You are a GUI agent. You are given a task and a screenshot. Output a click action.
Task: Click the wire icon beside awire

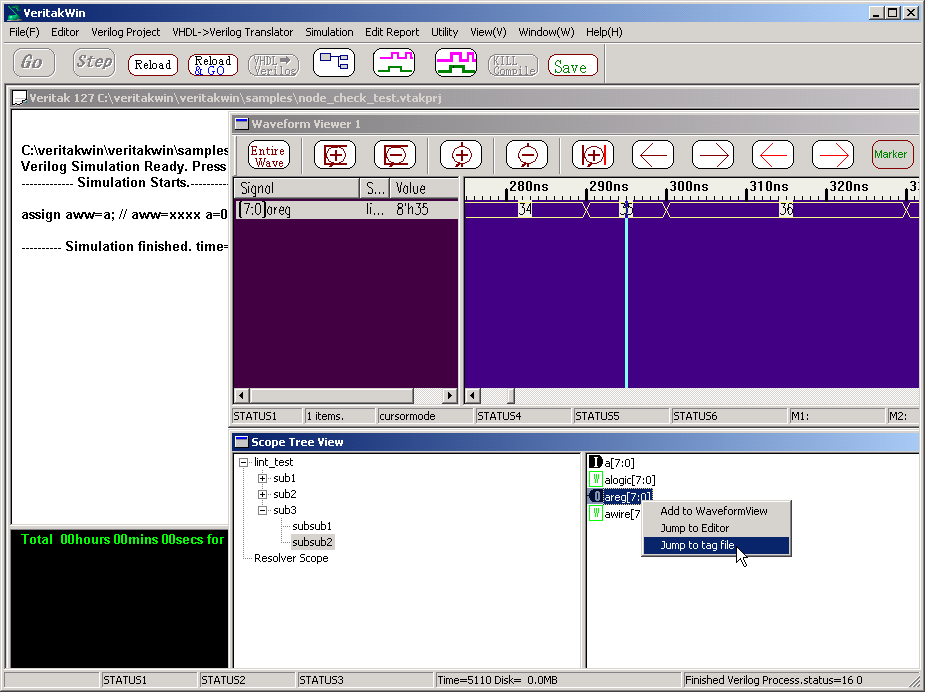pyautogui.click(x=596, y=513)
